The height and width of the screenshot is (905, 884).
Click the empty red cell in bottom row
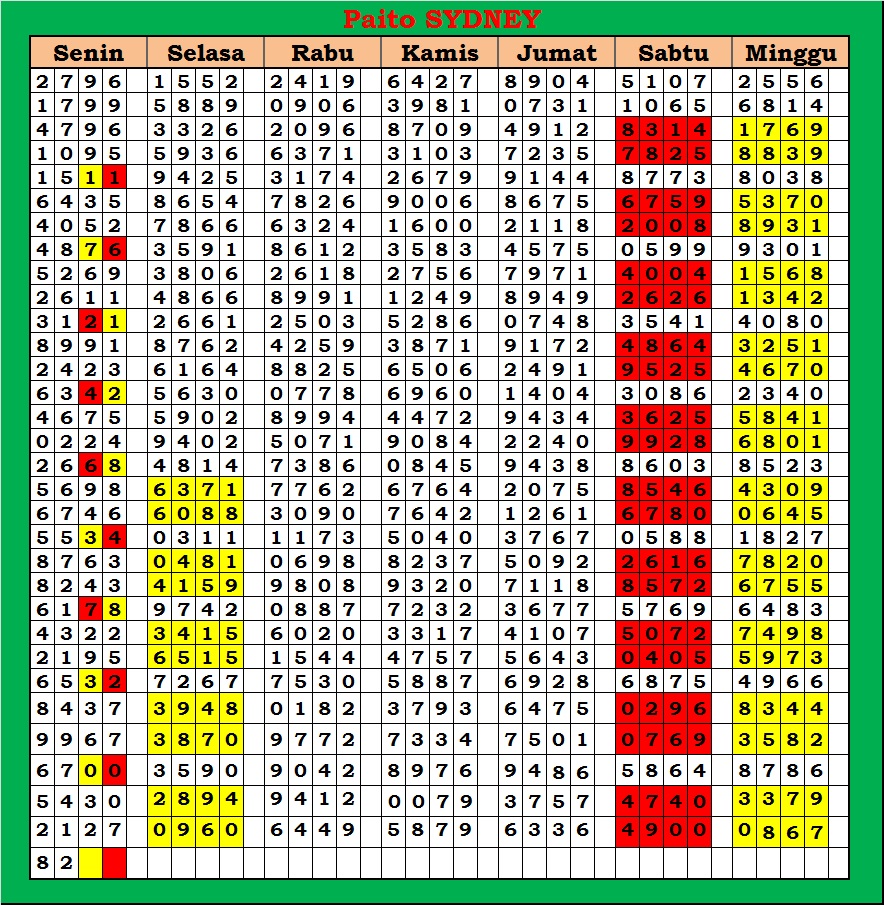pos(114,864)
